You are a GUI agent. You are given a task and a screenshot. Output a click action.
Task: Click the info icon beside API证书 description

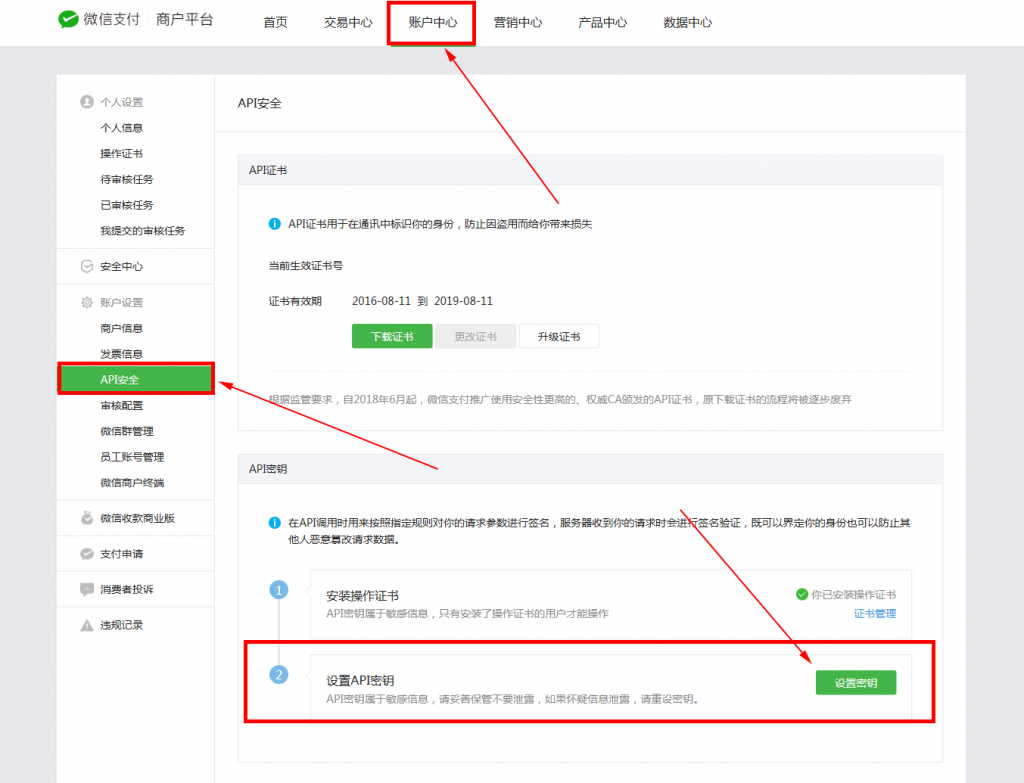coord(275,224)
